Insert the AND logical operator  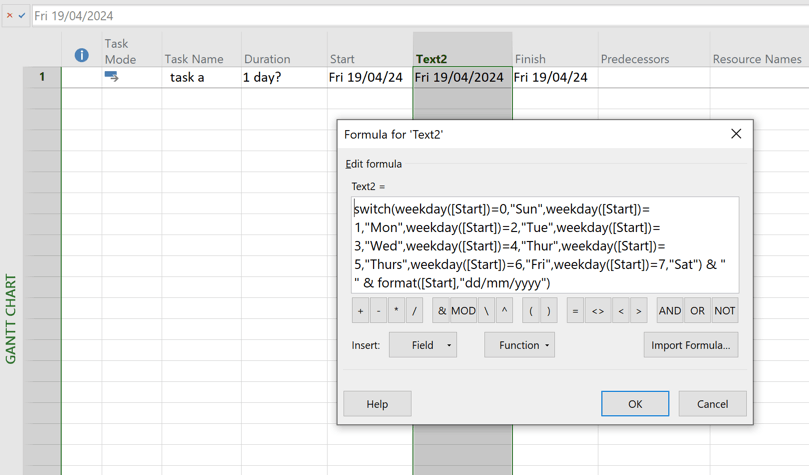pos(670,310)
